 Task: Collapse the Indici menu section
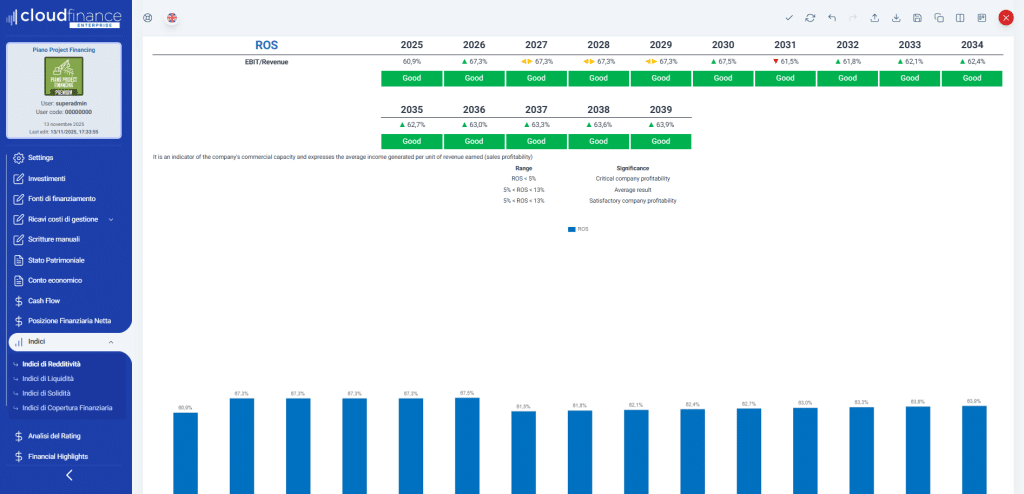pos(110,342)
